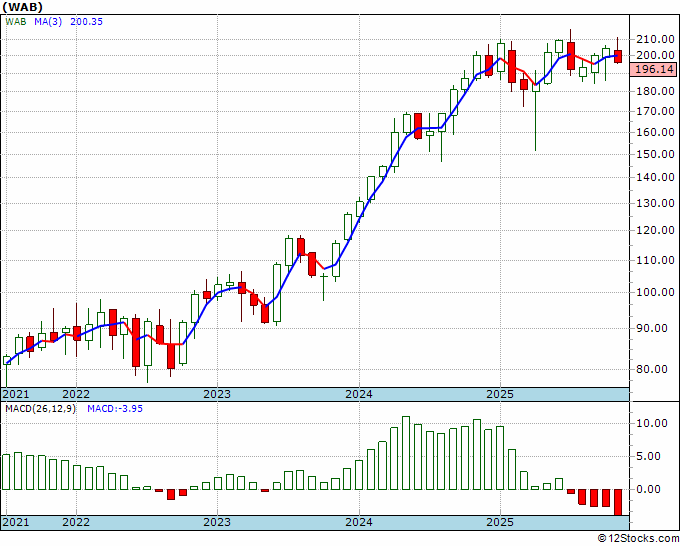
Task: Click 2025 on the MACD timeline
Action: (500, 522)
